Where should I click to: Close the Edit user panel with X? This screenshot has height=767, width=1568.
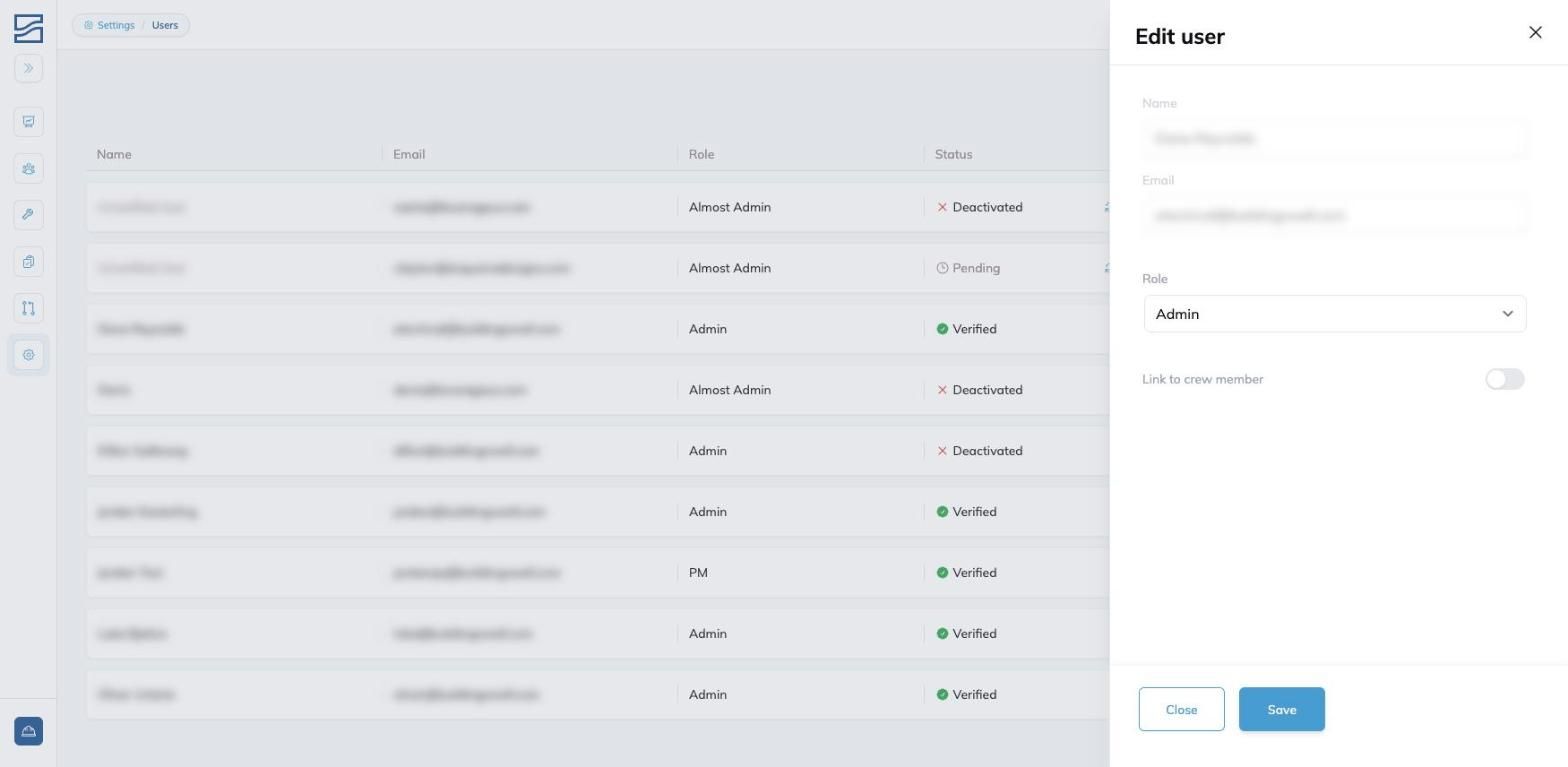pyautogui.click(x=1535, y=32)
